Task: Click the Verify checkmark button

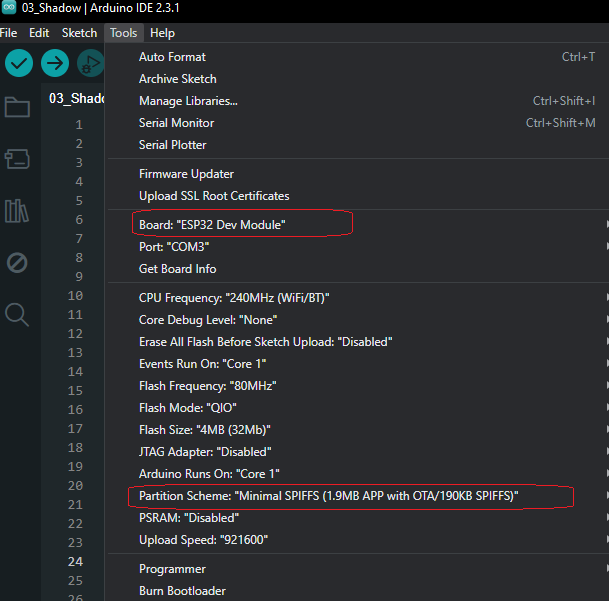Action: [19, 63]
